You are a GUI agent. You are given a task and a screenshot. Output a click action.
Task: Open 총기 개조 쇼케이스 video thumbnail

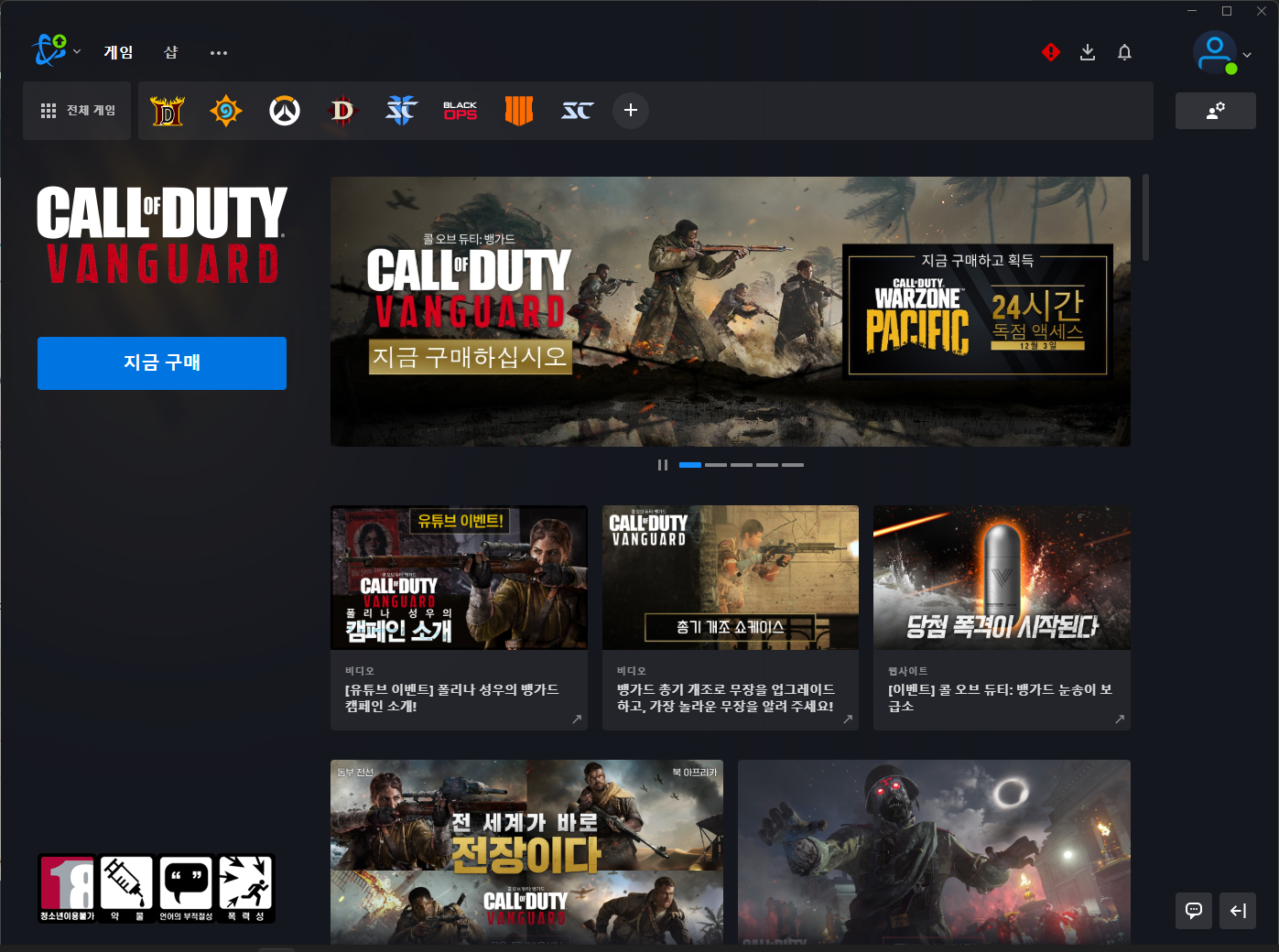(x=731, y=578)
